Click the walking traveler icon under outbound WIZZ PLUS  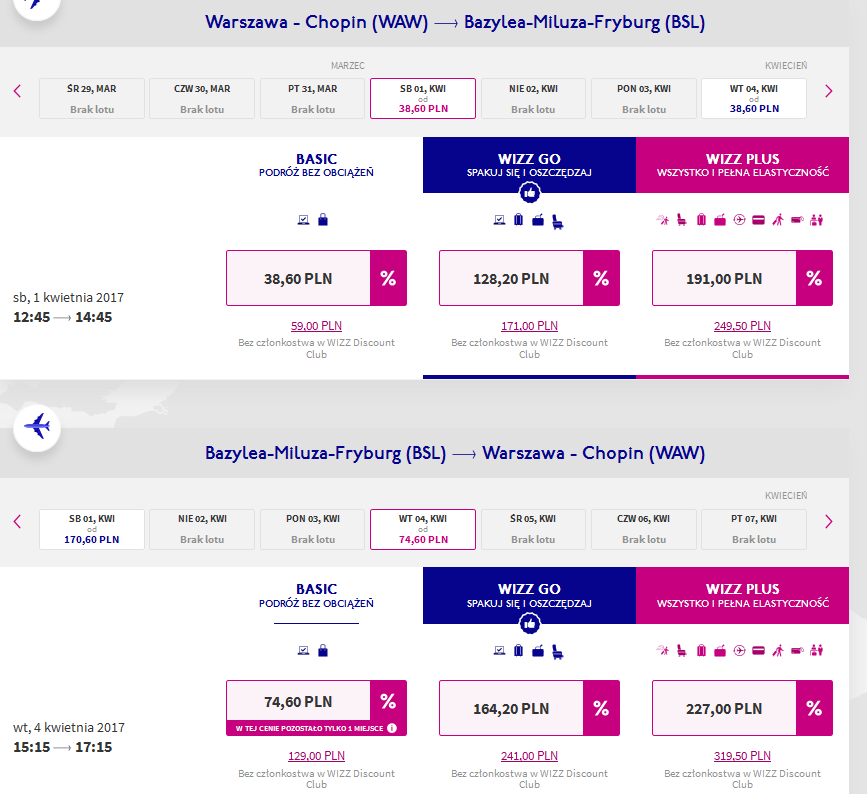point(778,220)
